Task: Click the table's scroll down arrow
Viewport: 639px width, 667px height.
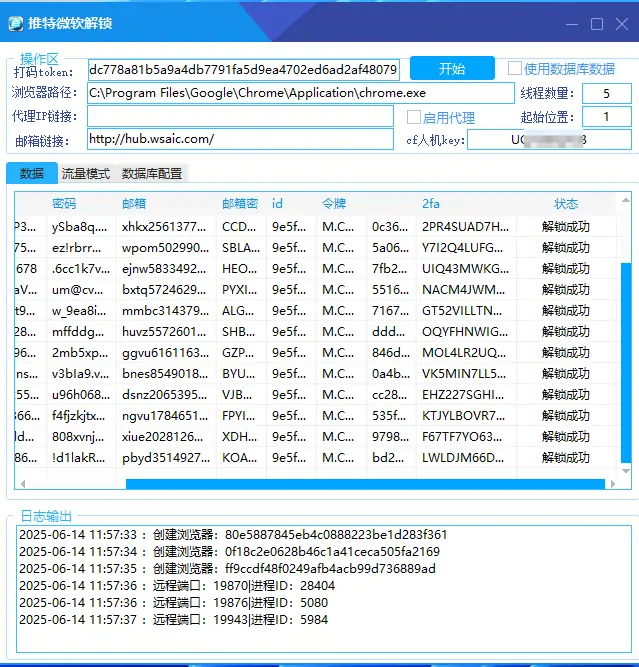Action: 626,471
